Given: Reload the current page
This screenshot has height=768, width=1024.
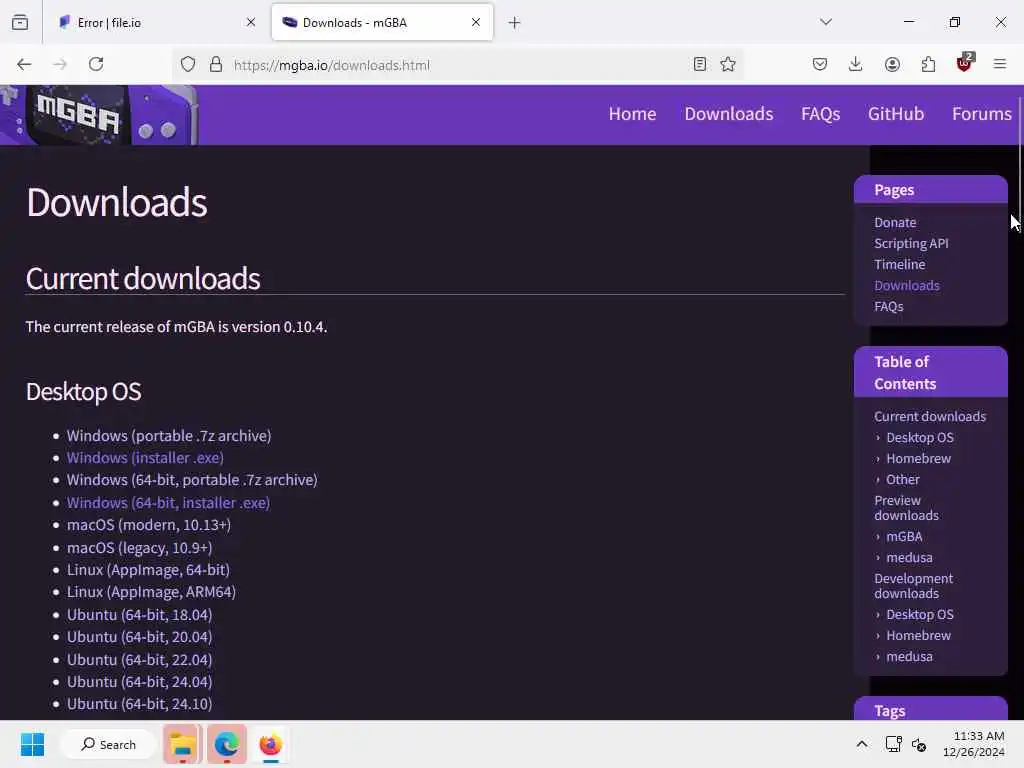Looking at the screenshot, I should point(96,64).
